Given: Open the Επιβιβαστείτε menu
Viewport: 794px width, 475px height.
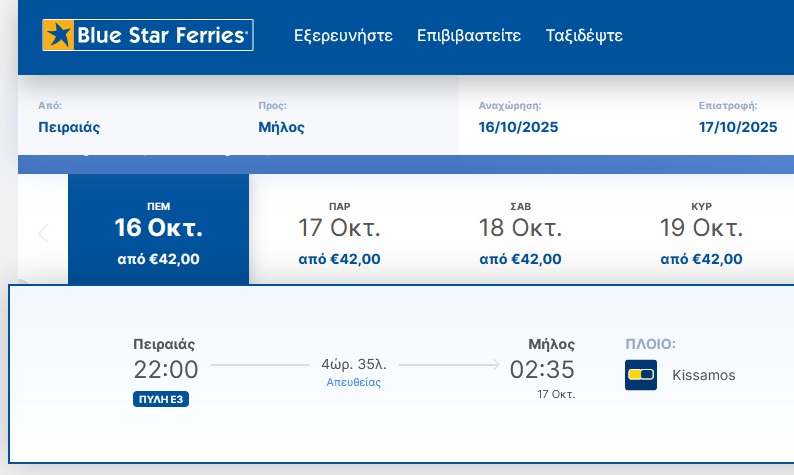Looking at the screenshot, I should click(469, 36).
